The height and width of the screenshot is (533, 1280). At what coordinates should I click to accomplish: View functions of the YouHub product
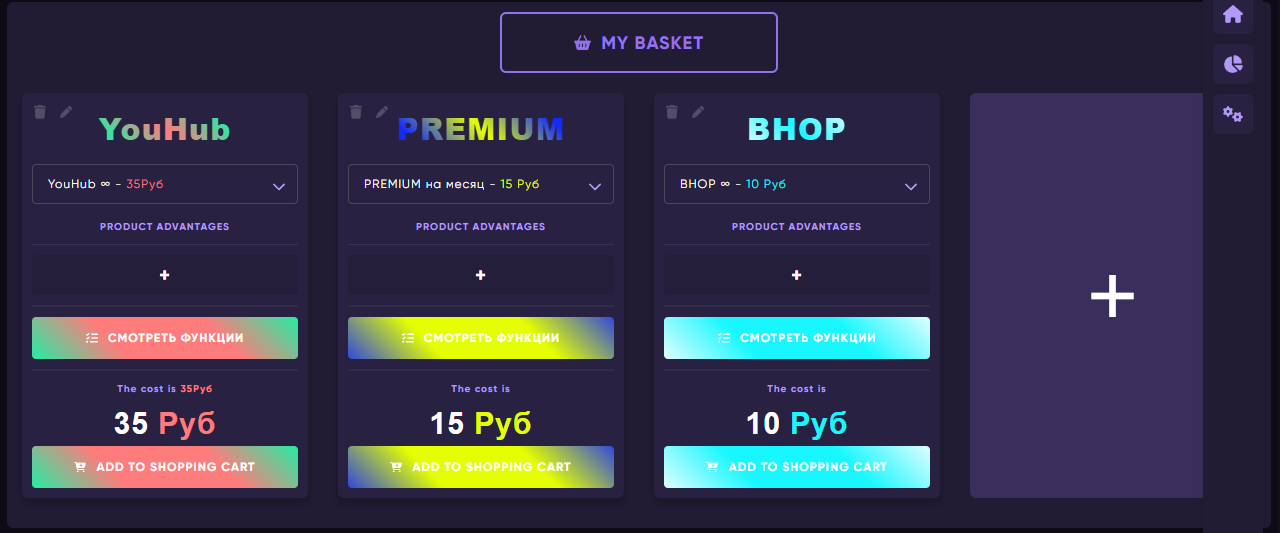(165, 338)
